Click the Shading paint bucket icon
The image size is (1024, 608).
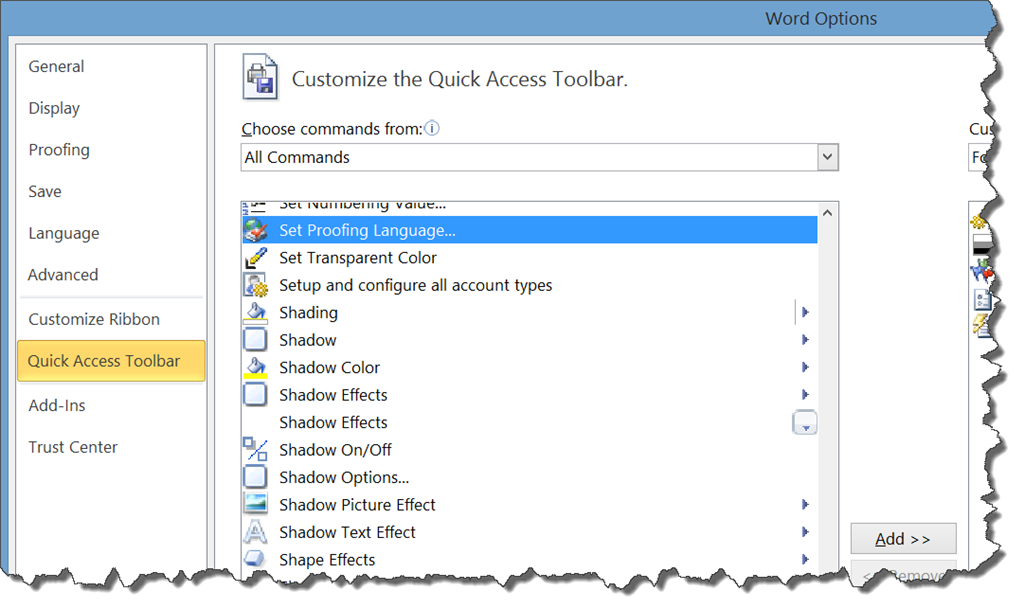pyautogui.click(x=255, y=312)
